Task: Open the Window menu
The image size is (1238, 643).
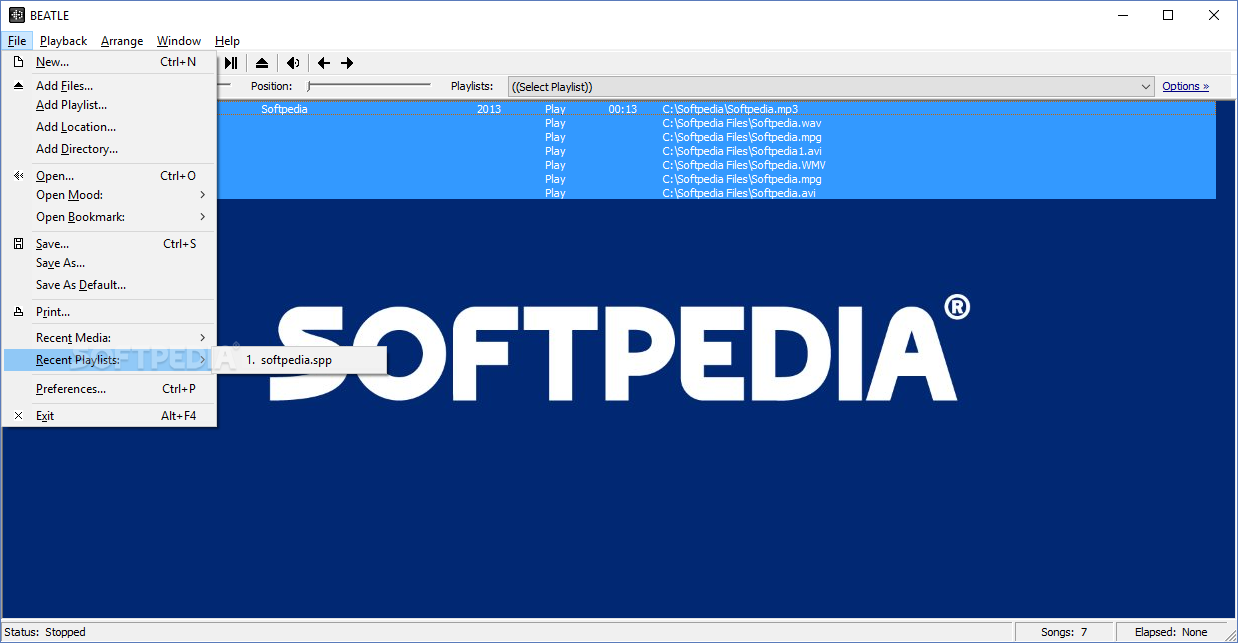Action: pyautogui.click(x=179, y=41)
